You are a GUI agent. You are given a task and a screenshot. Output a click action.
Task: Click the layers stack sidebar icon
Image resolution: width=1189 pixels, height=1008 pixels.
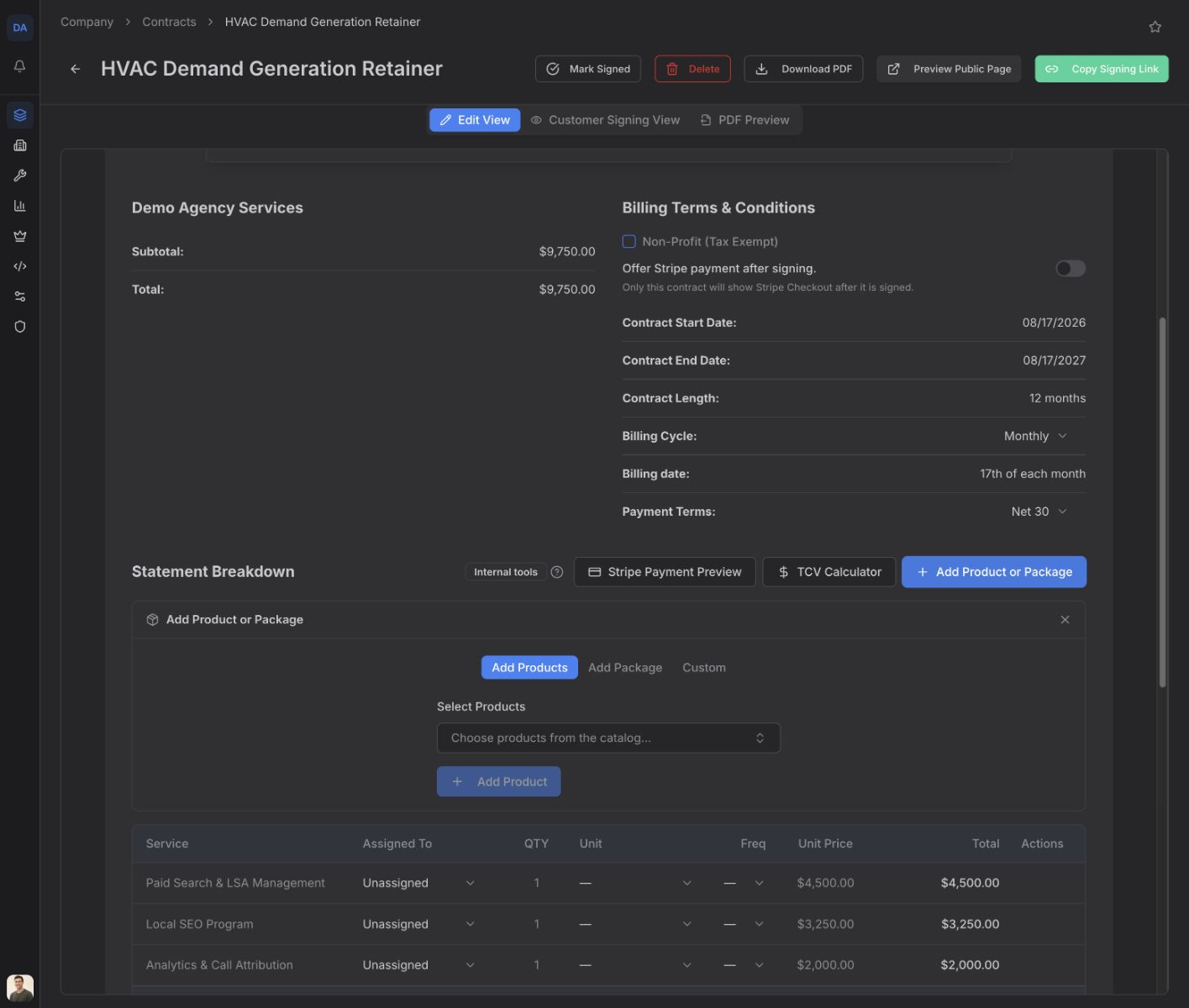coord(20,115)
